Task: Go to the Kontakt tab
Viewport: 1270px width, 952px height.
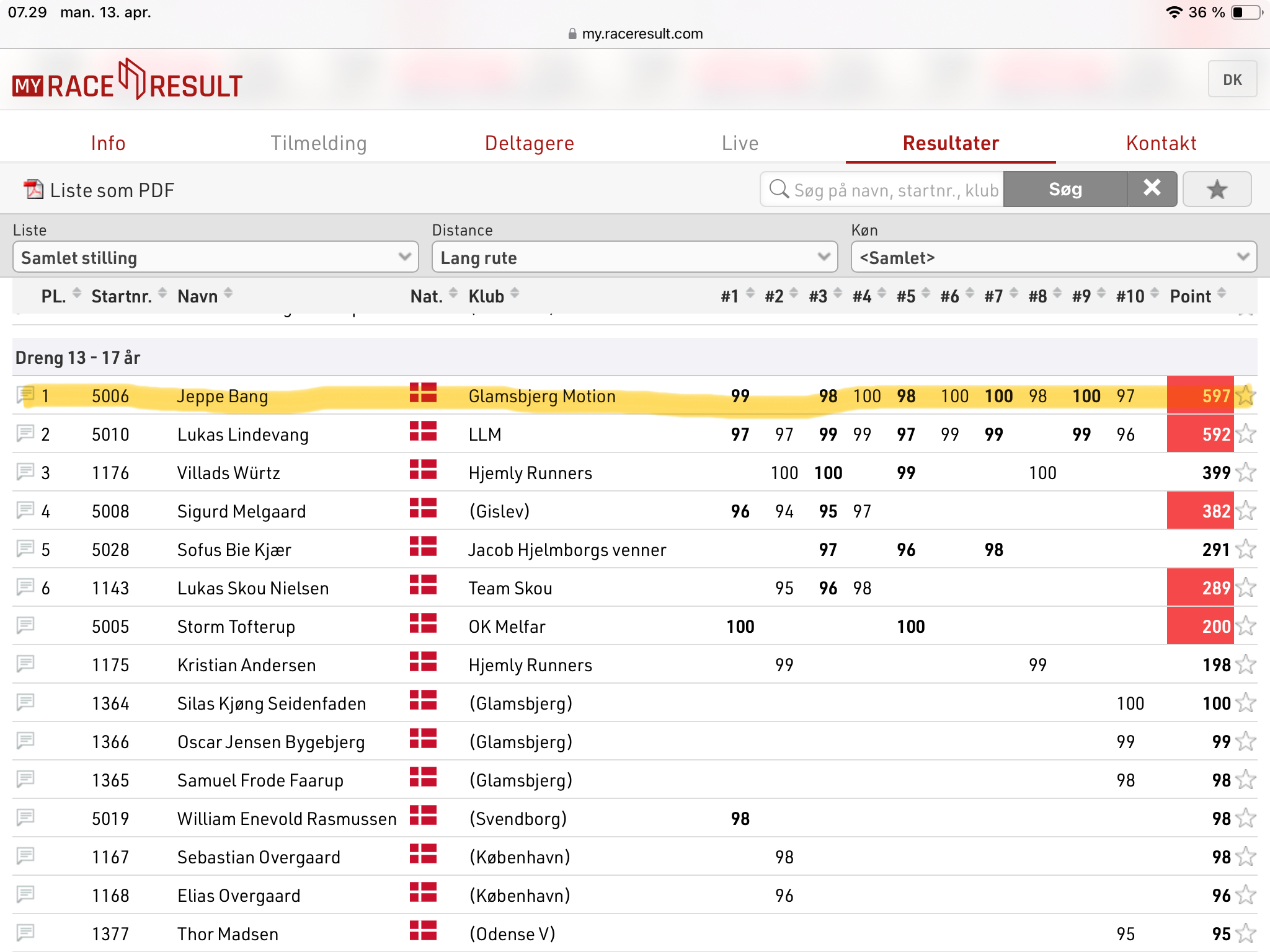Action: [x=1161, y=143]
